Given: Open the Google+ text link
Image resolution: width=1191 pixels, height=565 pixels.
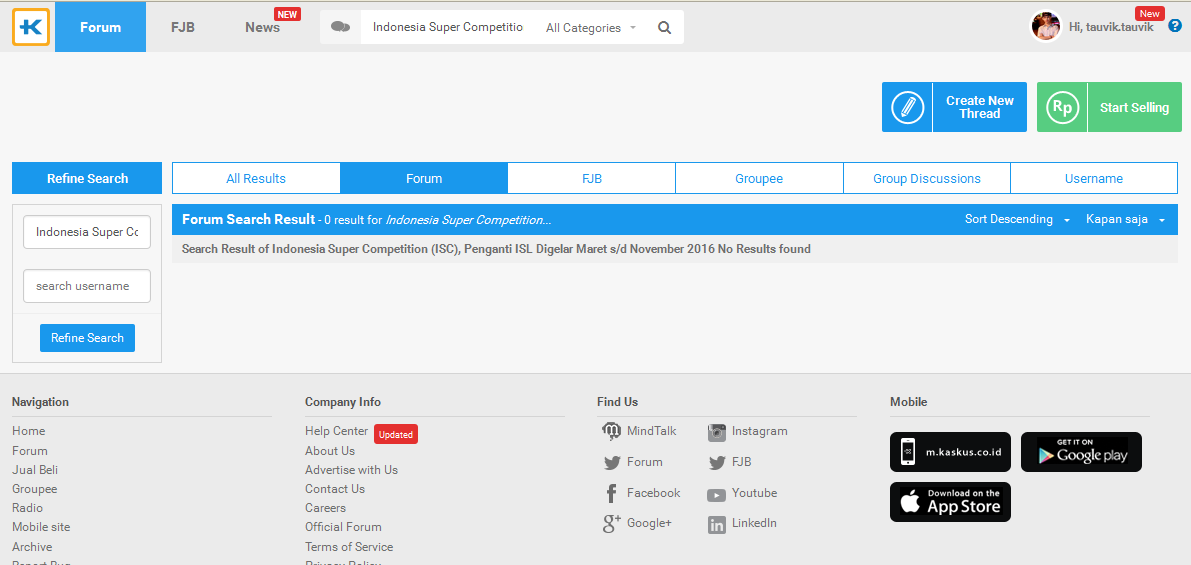Looking at the screenshot, I should click(649, 523).
